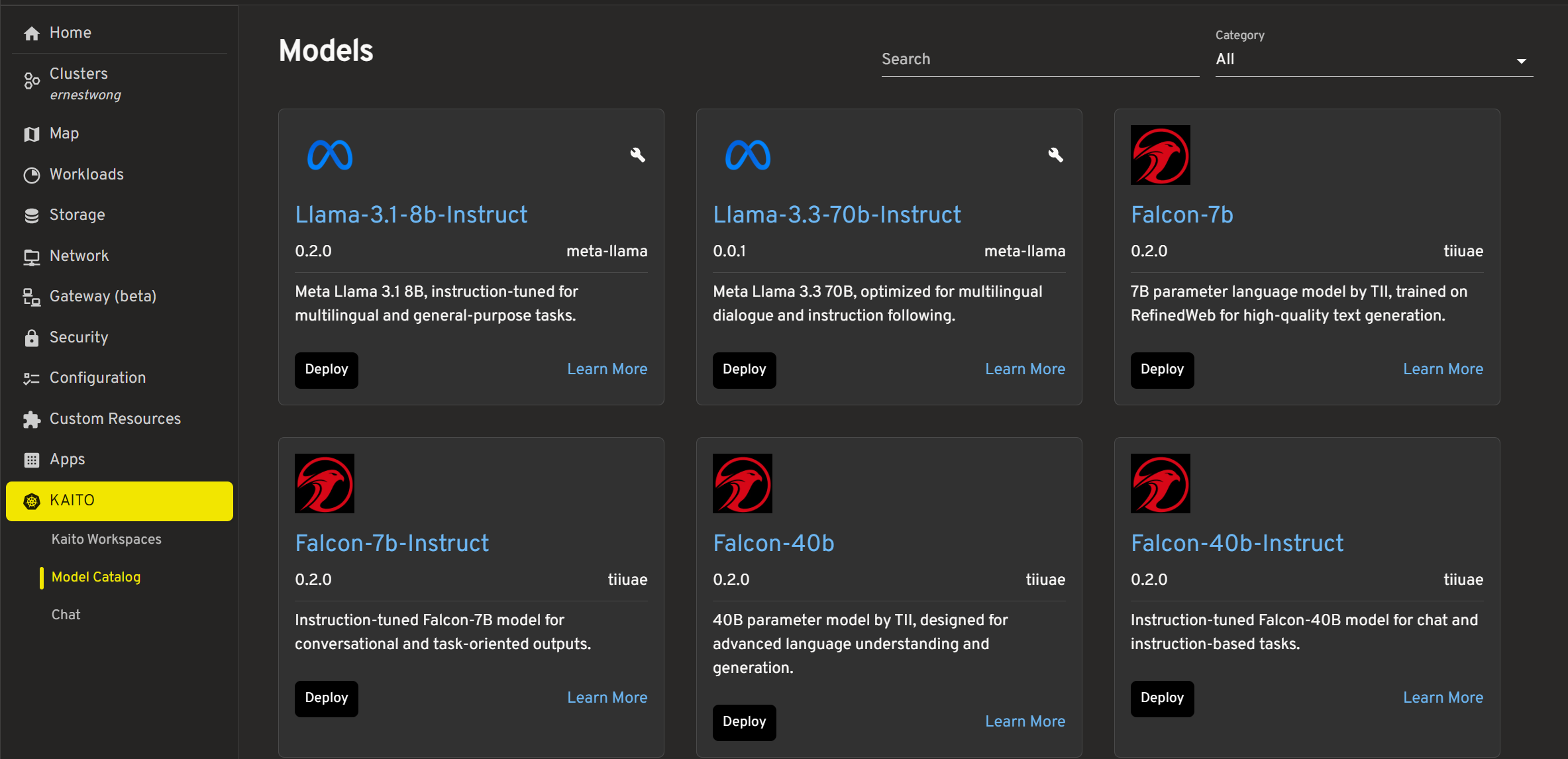Click the Falcon-7b title link
Viewport: 1568px width, 759px height.
(x=1182, y=215)
